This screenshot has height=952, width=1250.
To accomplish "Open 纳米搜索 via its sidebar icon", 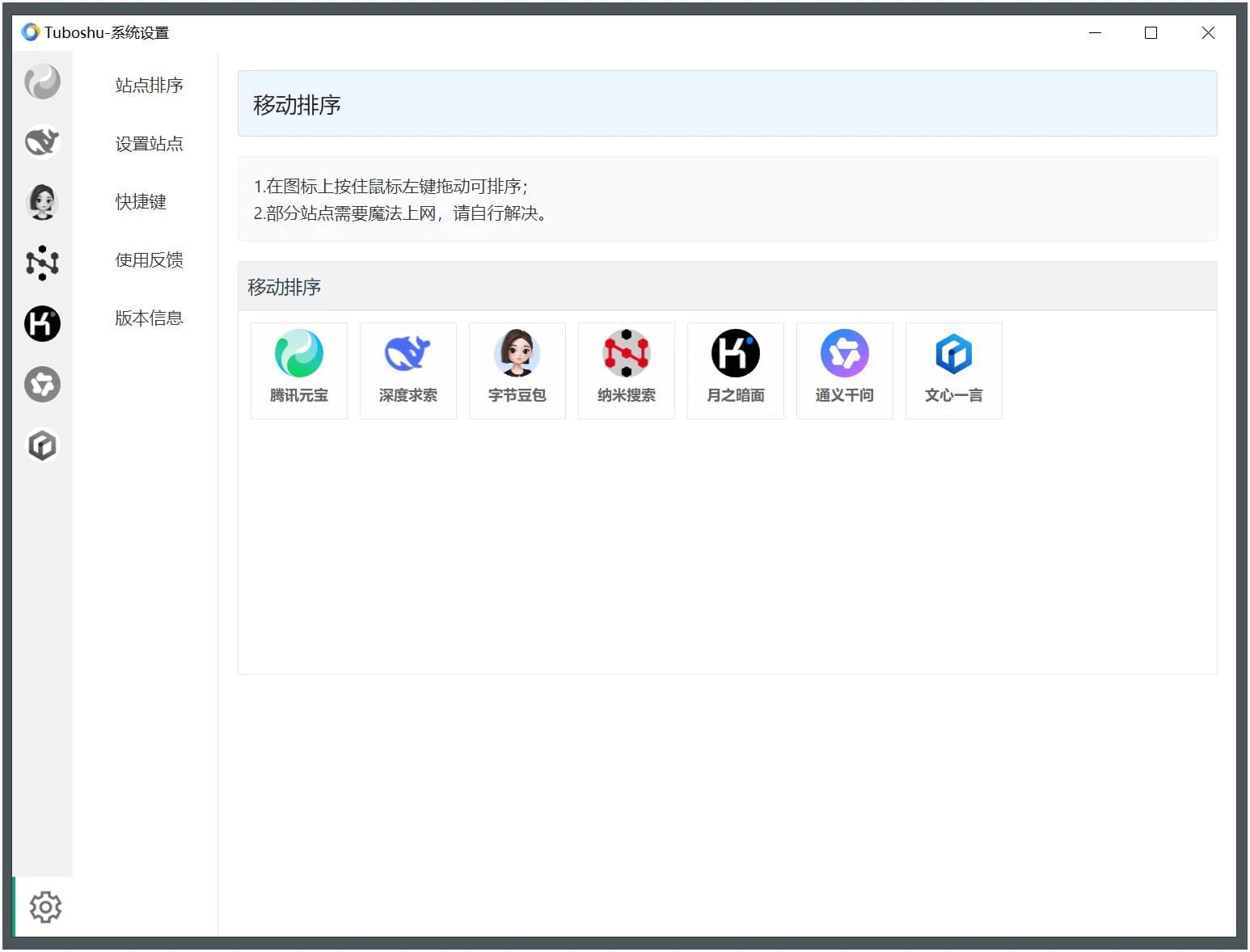I will click(42, 263).
